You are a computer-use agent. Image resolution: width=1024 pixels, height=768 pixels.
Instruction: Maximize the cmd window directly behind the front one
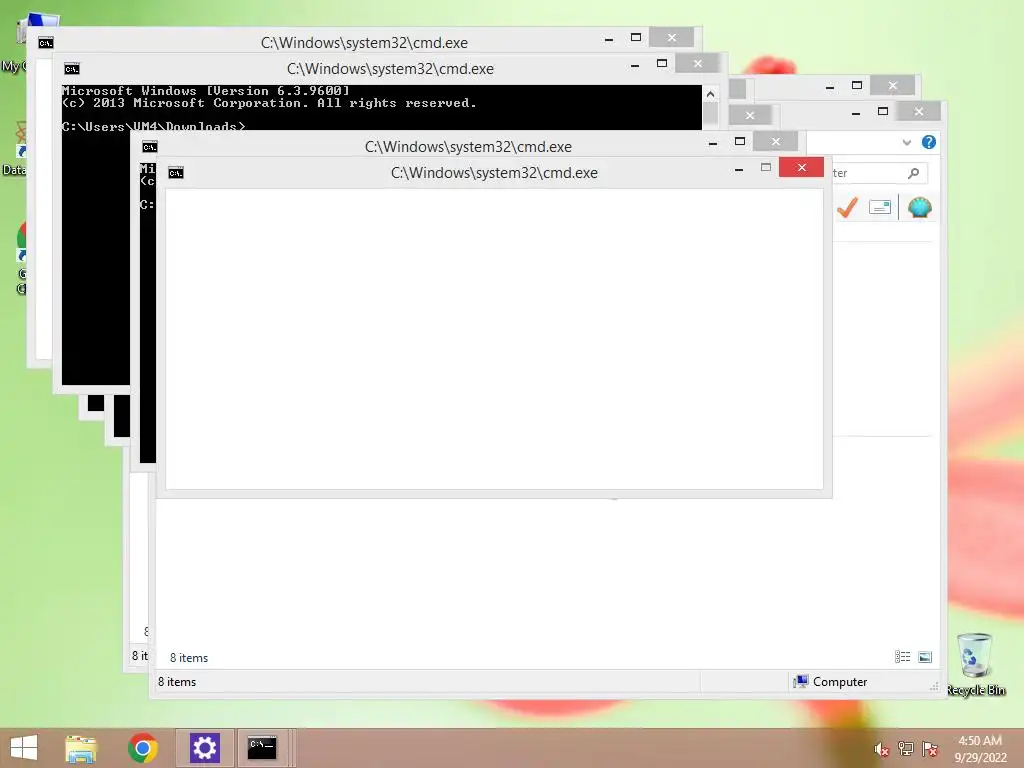pyautogui.click(x=740, y=142)
